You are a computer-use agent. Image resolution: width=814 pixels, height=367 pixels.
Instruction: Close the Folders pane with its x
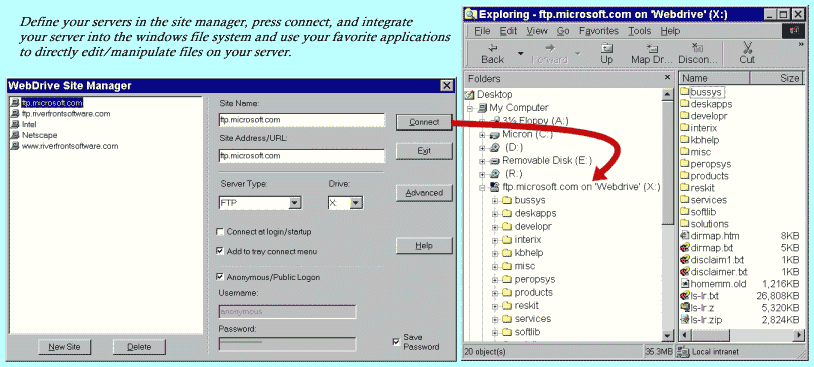667,78
